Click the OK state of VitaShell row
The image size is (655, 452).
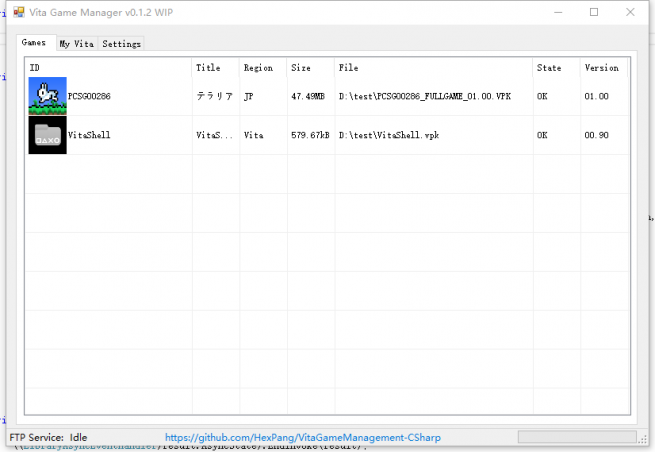click(542, 135)
